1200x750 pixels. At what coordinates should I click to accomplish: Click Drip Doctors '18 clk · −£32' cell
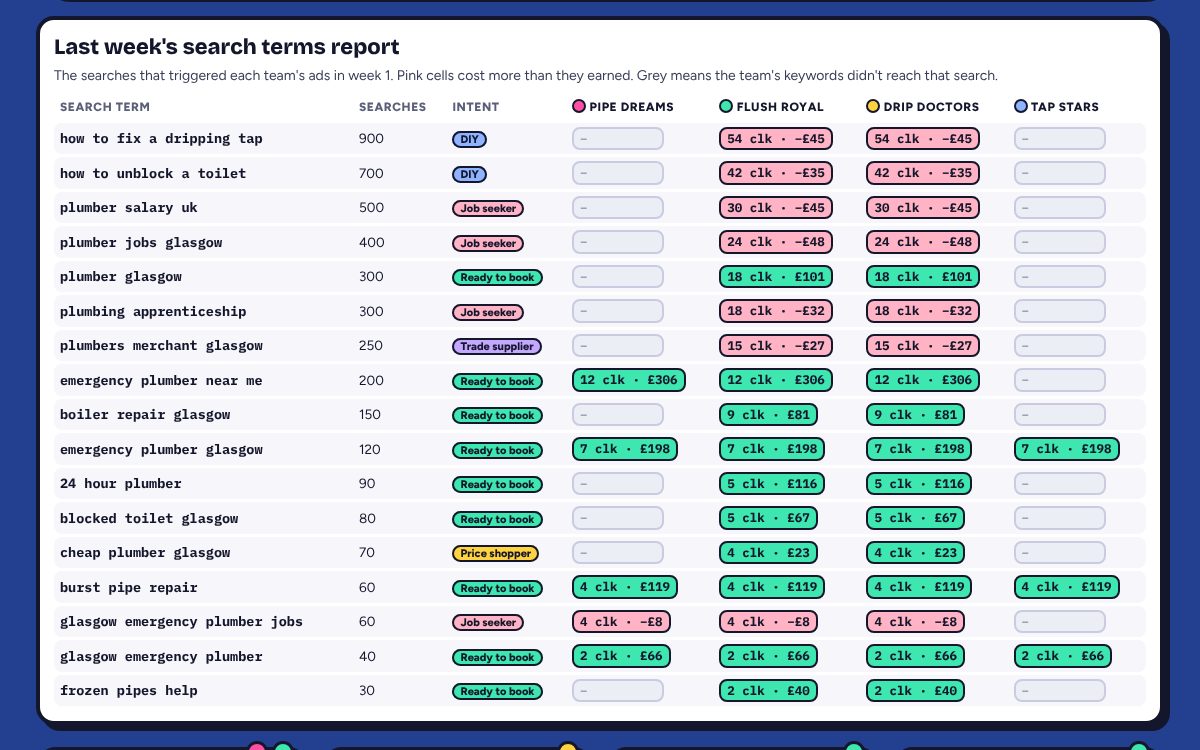click(x=923, y=311)
